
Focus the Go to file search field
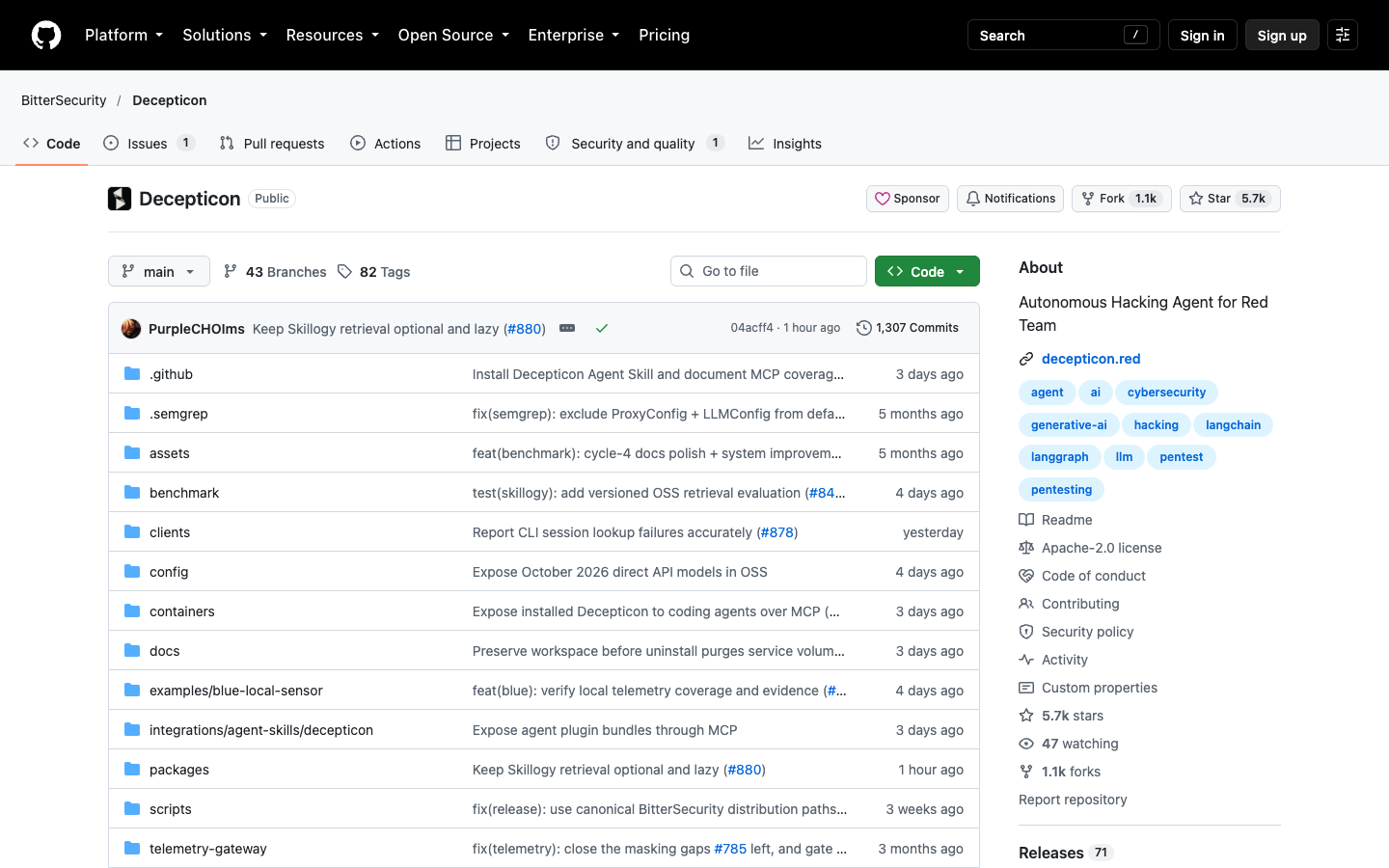(x=769, y=271)
